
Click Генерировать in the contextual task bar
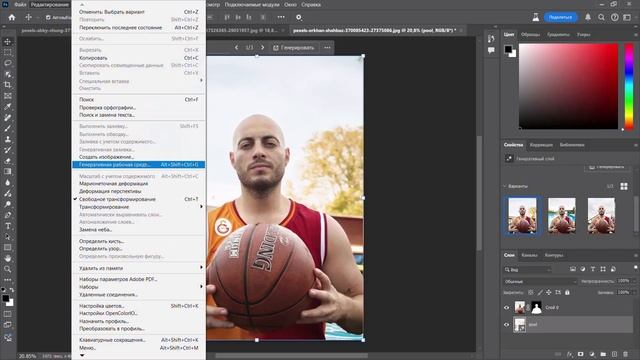point(293,48)
